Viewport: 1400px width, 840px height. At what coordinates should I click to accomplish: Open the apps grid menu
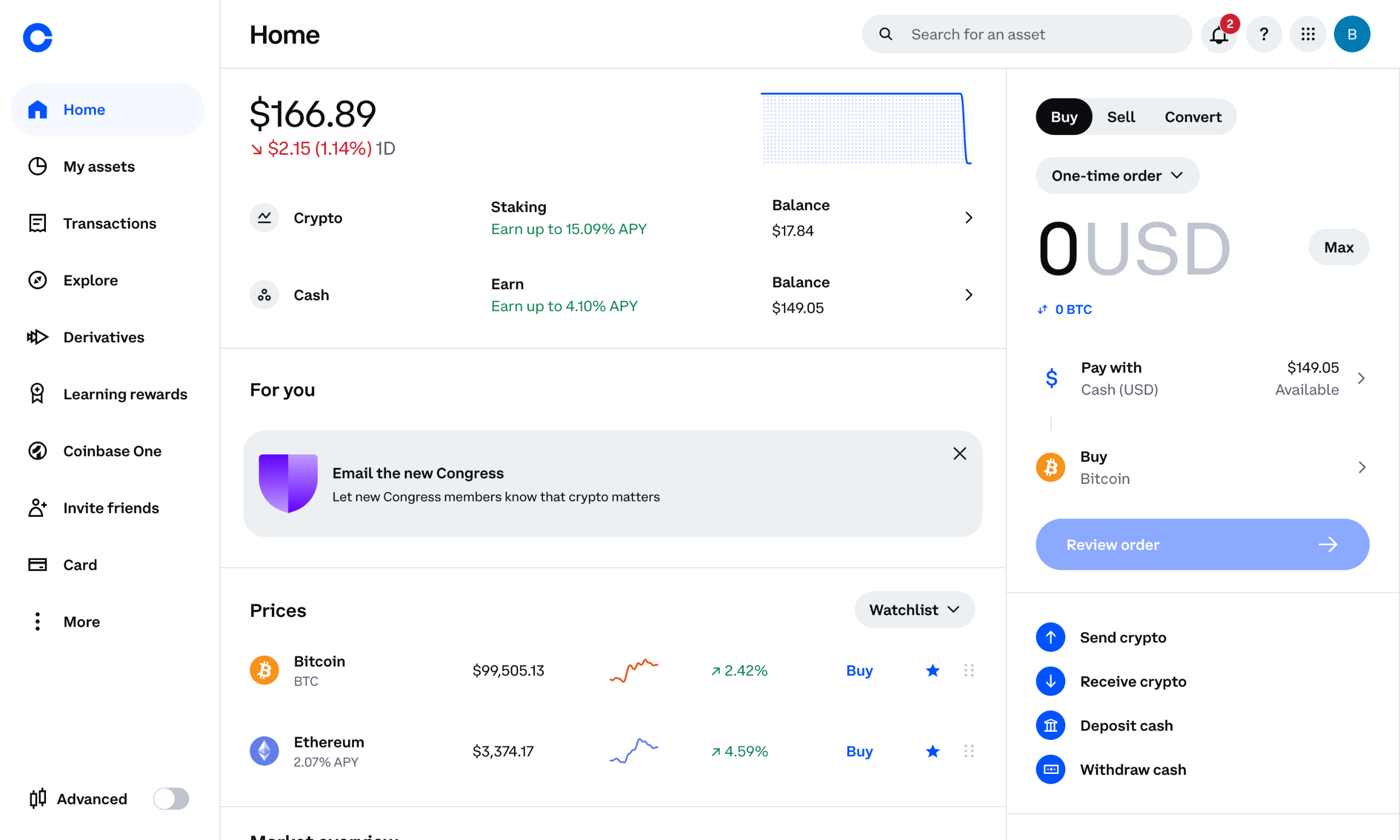click(x=1307, y=34)
